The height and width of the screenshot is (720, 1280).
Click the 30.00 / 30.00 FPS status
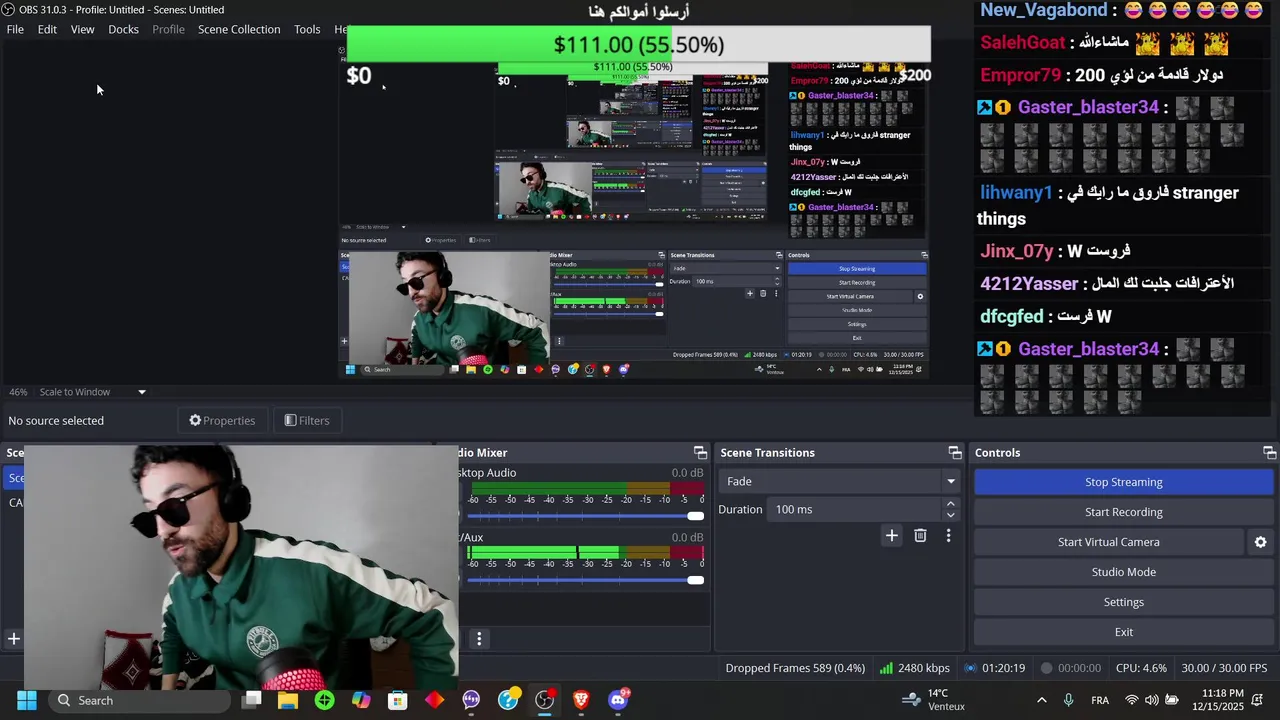(1224, 668)
